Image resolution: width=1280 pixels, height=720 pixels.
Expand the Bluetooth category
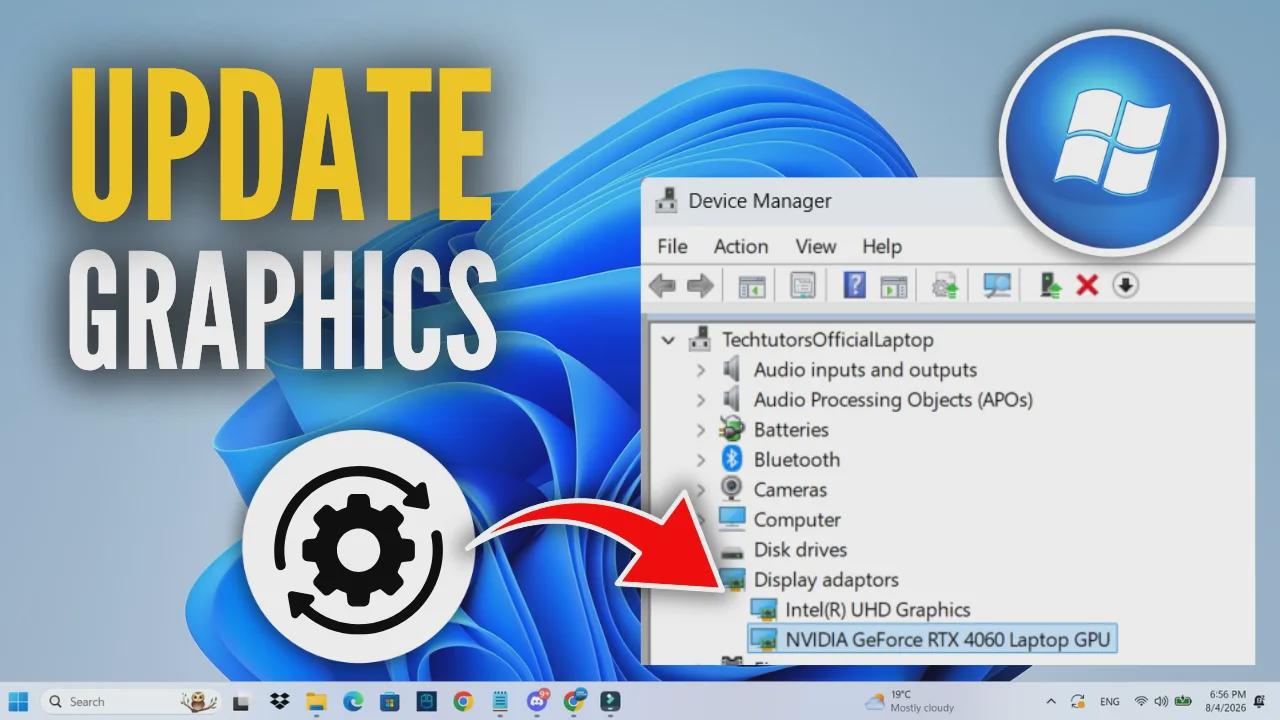click(x=700, y=460)
